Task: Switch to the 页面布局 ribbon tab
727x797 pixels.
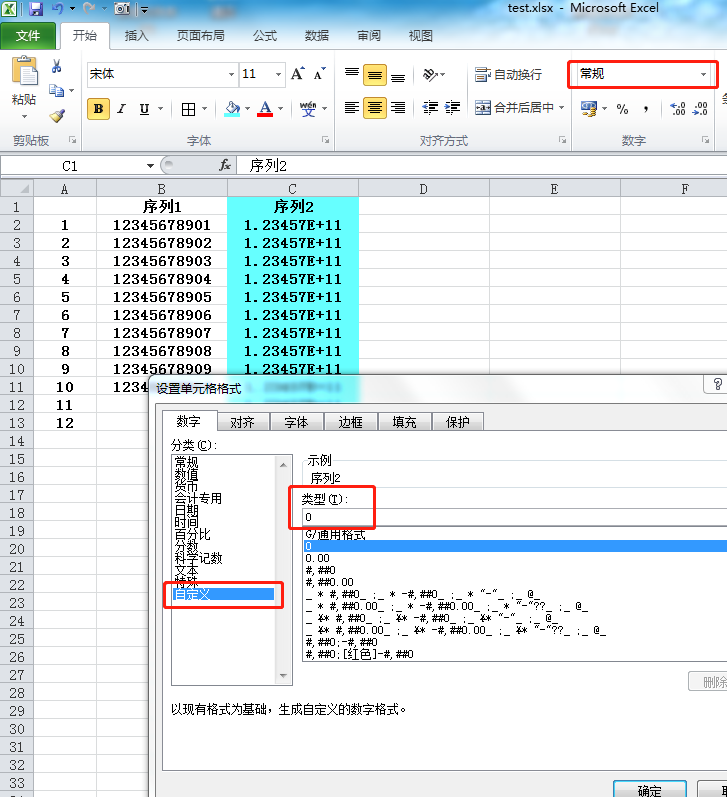Action: click(200, 36)
